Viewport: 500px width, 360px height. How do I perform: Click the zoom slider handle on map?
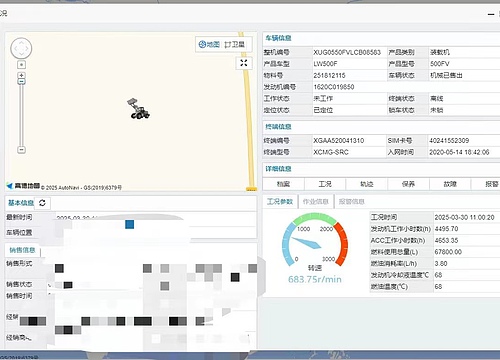[x=21, y=81]
